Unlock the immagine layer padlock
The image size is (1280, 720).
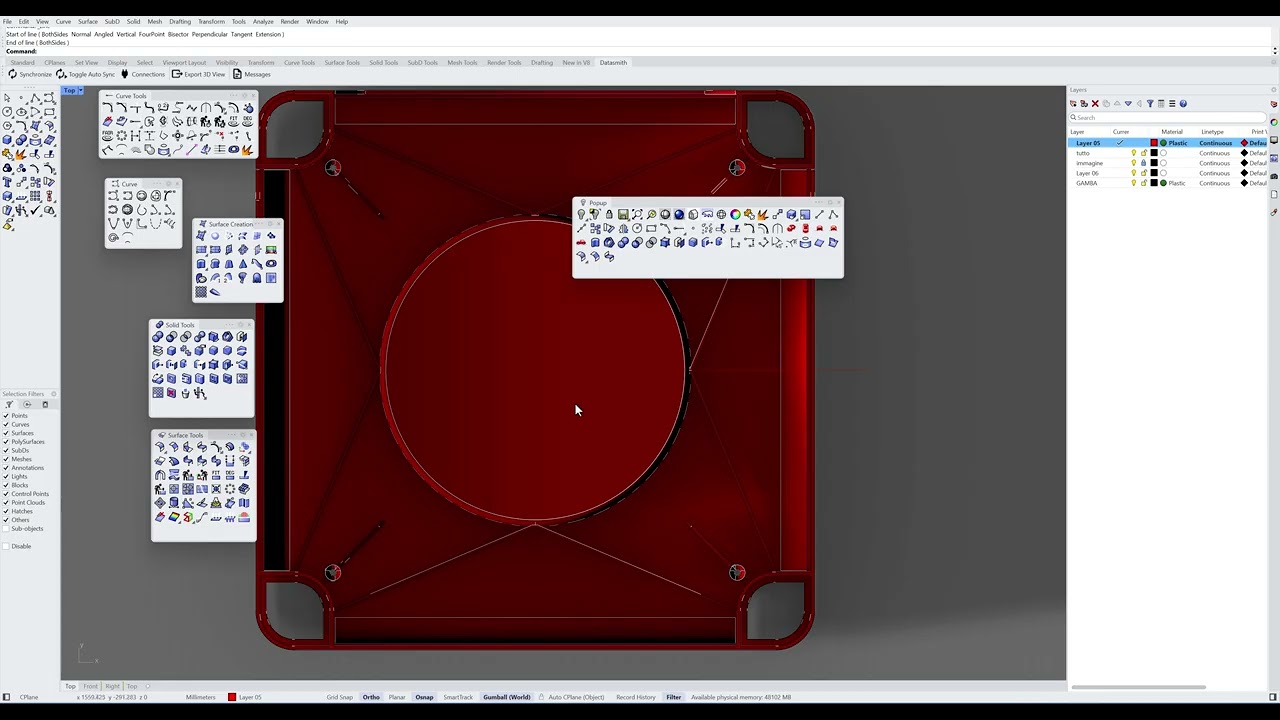tap(1144, 163)
